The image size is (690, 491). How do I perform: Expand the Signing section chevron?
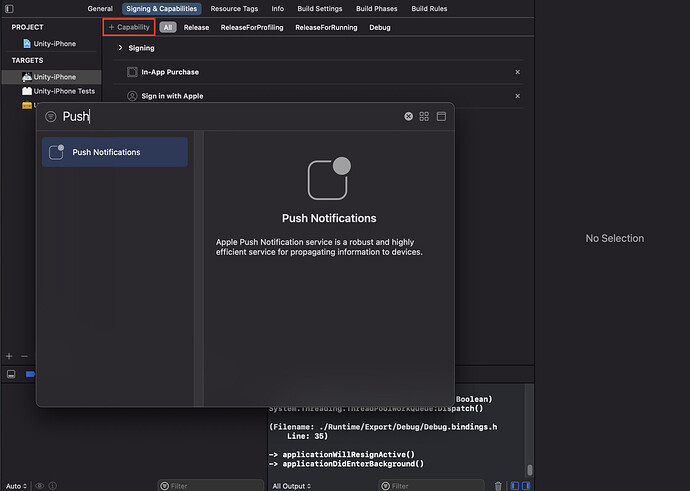tap(120, 48)
